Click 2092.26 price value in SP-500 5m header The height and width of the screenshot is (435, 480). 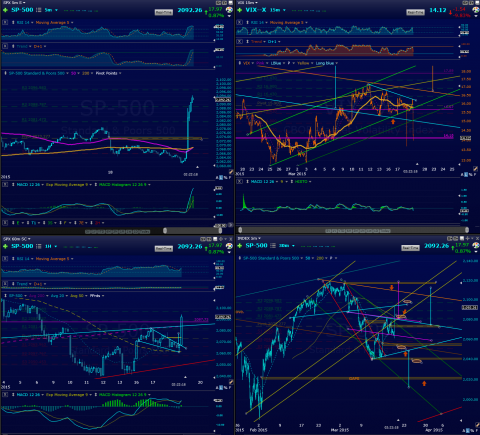(190, 10)
